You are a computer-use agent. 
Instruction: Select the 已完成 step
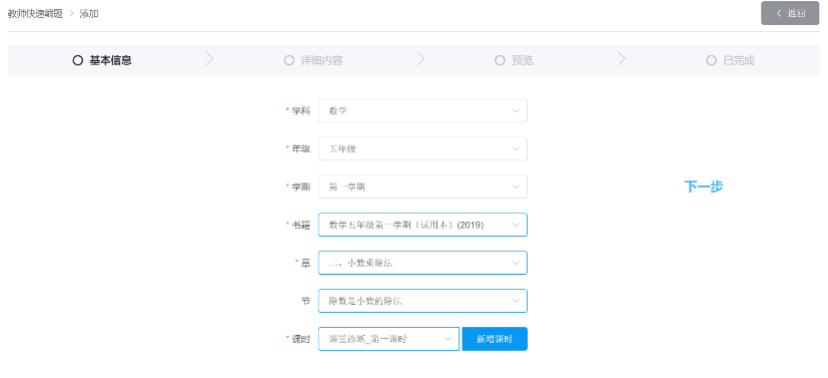730,60
